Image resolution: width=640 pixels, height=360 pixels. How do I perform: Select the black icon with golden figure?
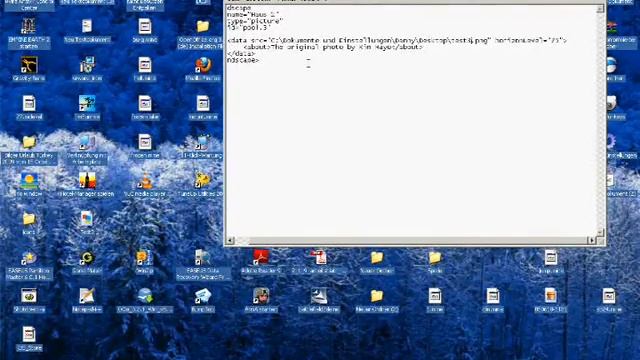coord(29,65)
